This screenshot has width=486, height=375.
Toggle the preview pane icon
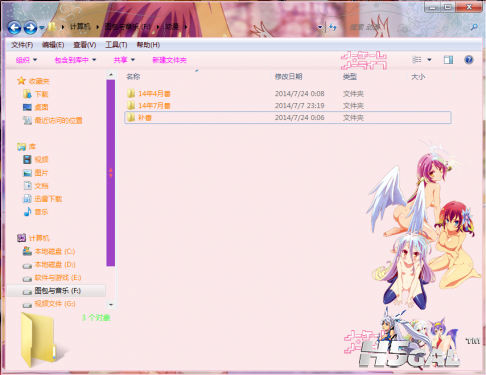pyautogui.click(x=448, y=60)
